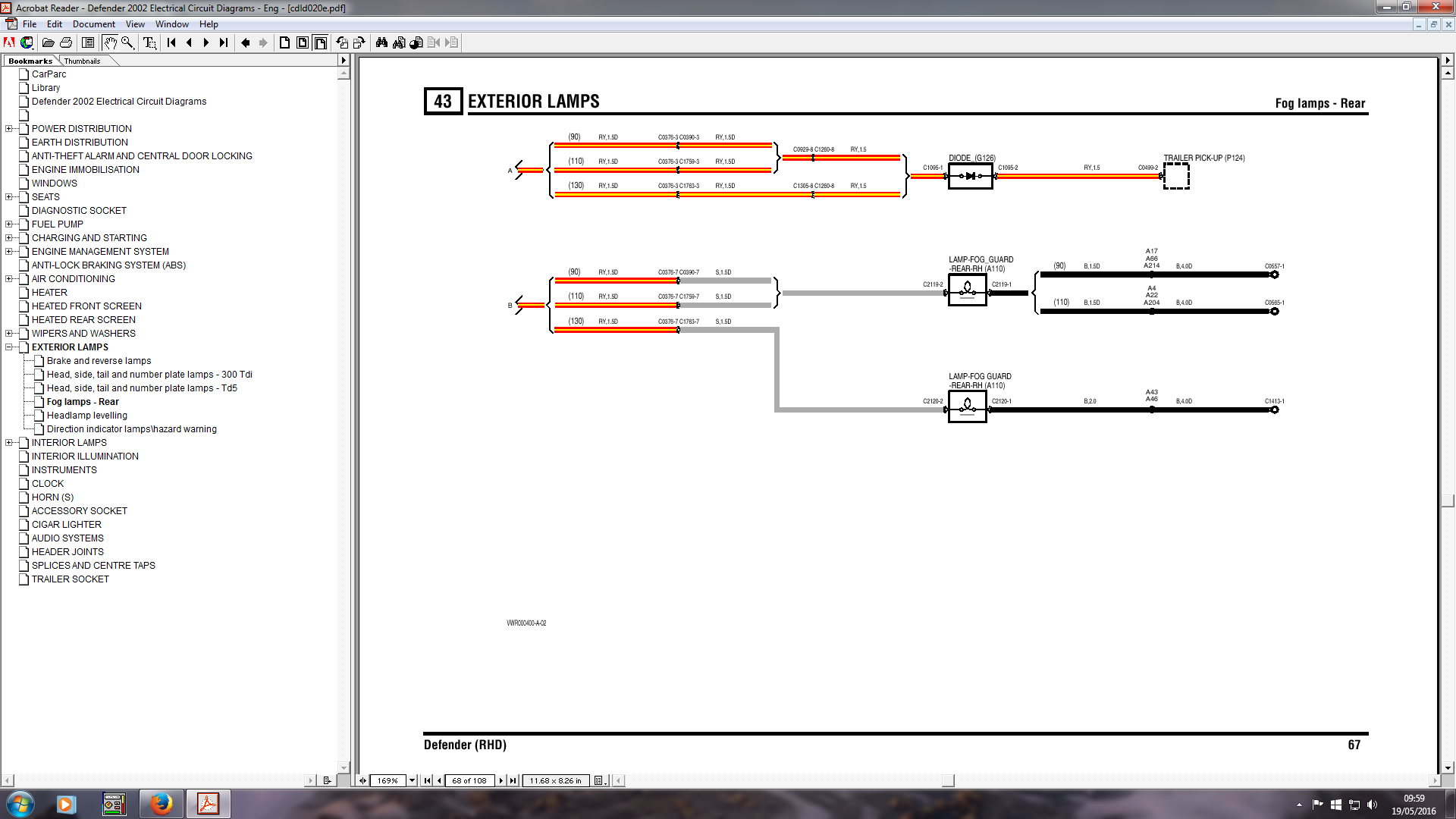Click the Open file folder icon
The image size is (1456, 819).
pos(49,42)
